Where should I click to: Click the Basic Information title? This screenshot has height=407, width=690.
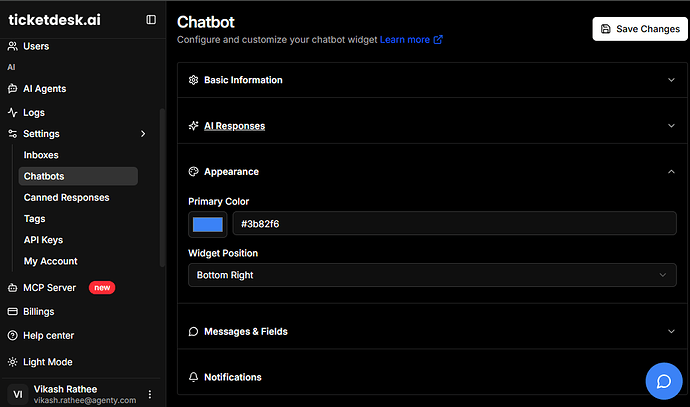pyautogui.click(x=243, y=80)
